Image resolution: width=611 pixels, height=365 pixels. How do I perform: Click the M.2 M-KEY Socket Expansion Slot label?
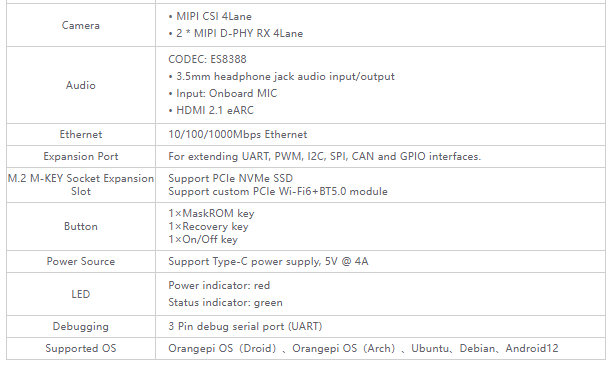click(81, 185)
